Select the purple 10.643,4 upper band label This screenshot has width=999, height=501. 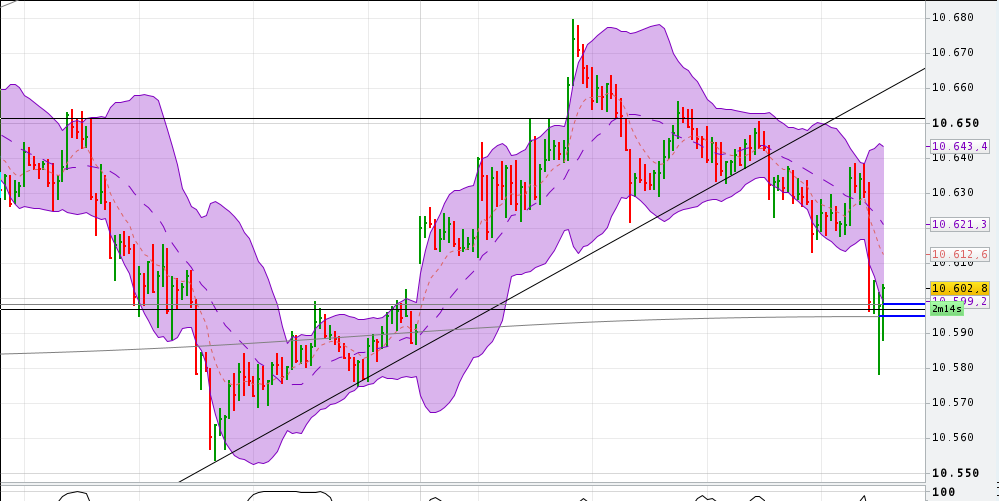(x=960, y=147)
